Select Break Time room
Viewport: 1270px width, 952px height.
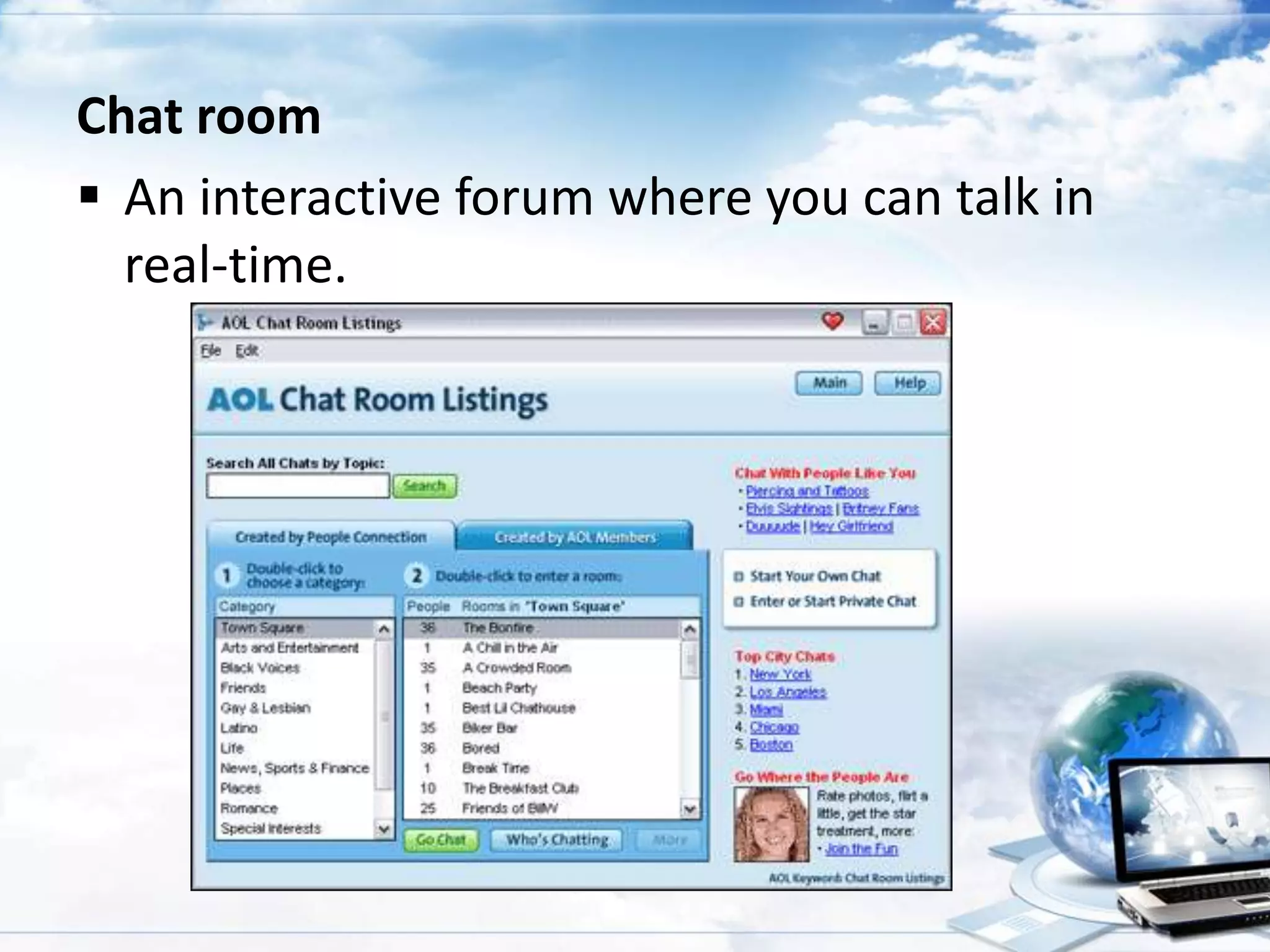[x=543, y=768]
